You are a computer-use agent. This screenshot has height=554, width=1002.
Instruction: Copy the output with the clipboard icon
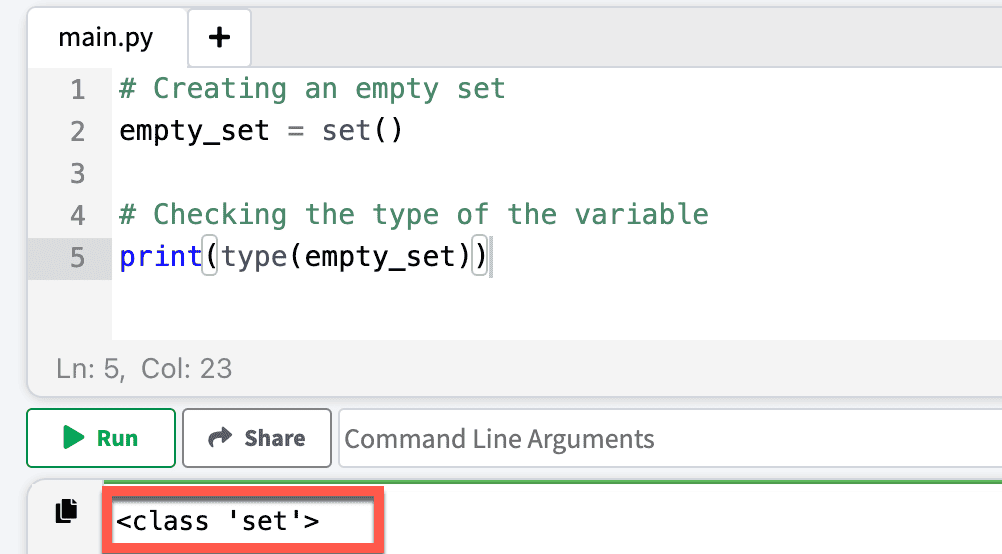(66, 511)
